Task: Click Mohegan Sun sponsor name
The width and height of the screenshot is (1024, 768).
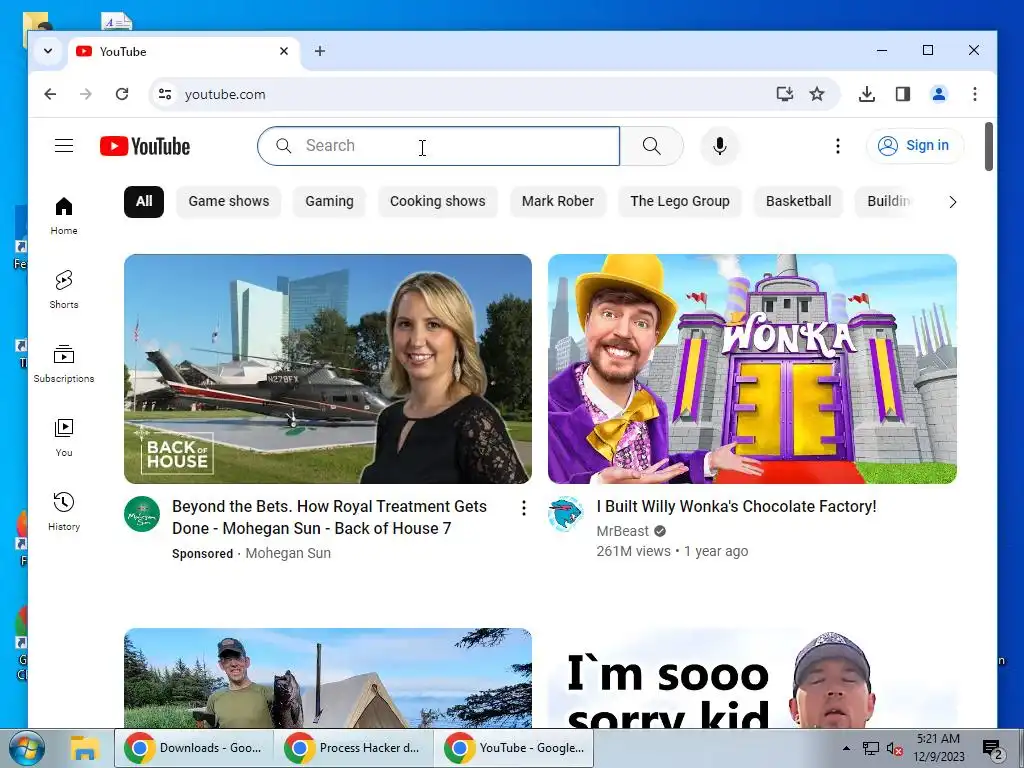Action: click(288, 553)
